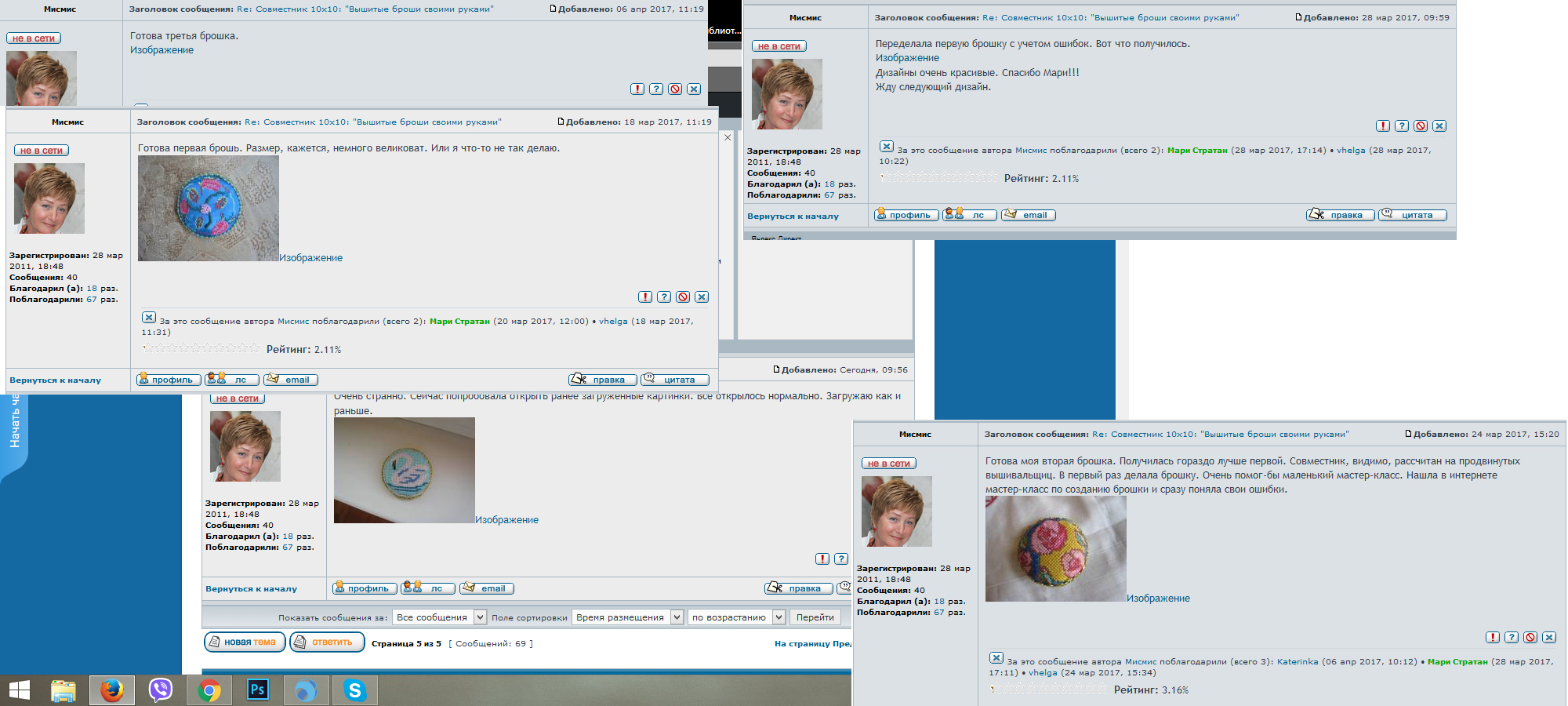The image size is (1568, 706).
Task: Open "профиль" in the 18 мар post
Action: (169, 380)
